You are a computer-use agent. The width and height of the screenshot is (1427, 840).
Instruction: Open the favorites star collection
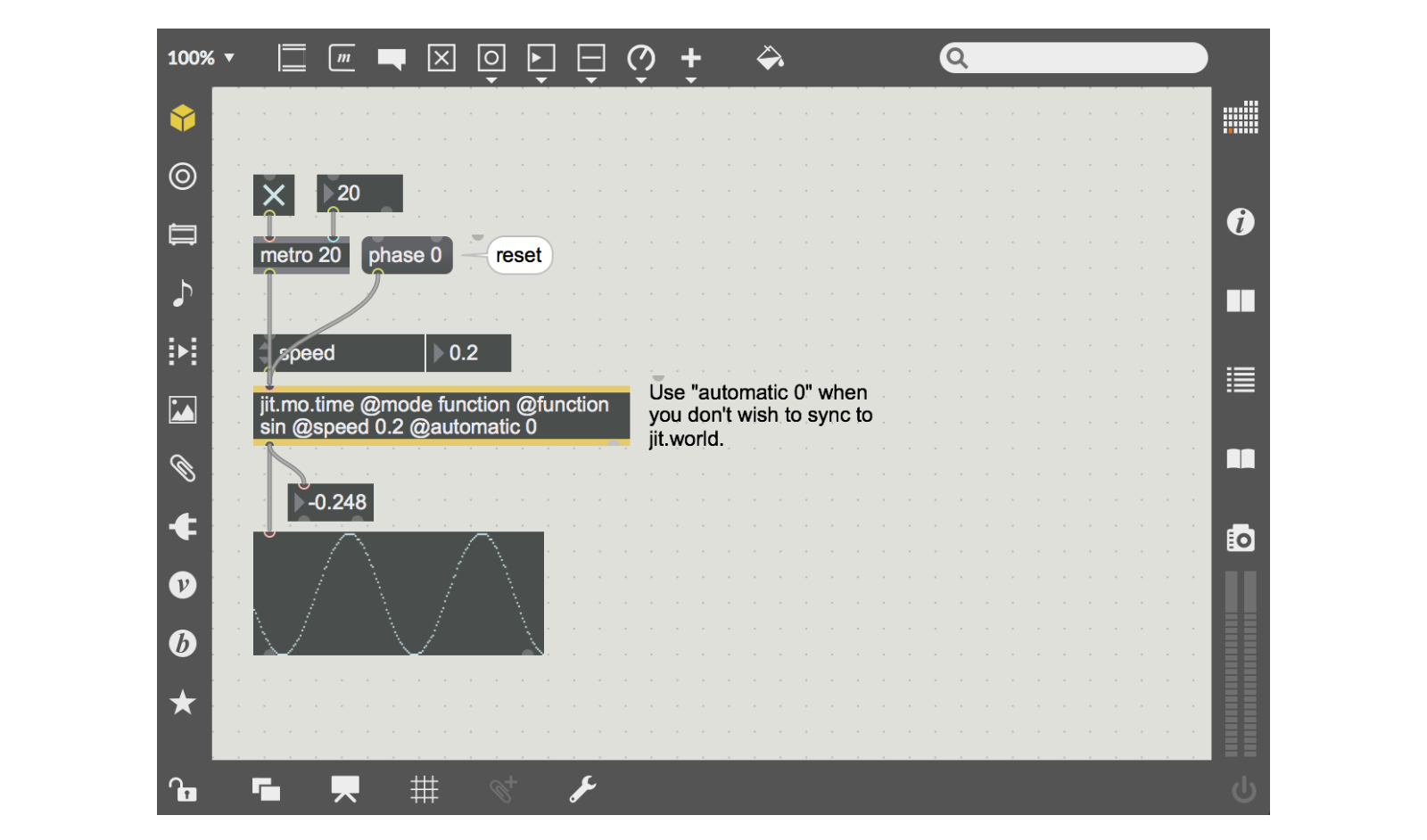[x=183, y=702]
